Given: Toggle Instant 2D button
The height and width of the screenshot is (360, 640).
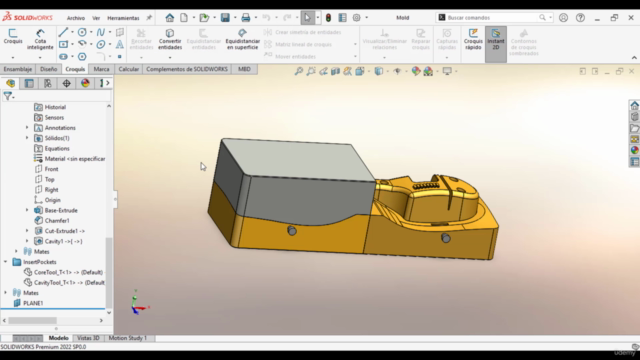Looking at the screenshot, I should click(x=496, y=44).
